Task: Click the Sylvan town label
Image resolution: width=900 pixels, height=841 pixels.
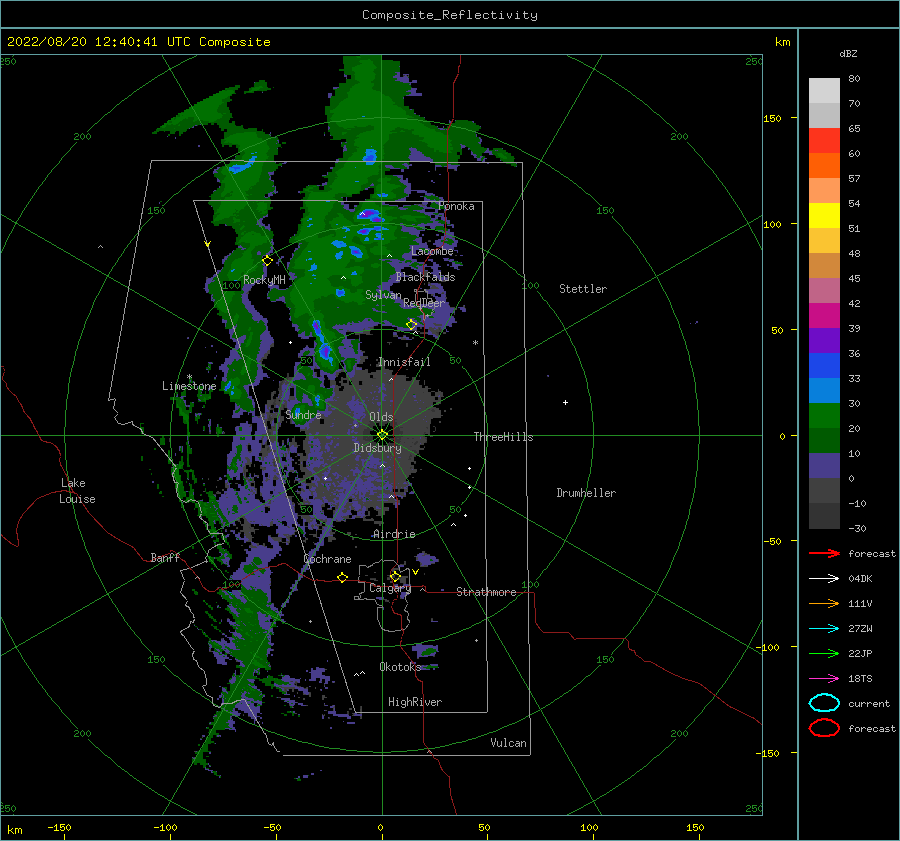Action: pos(383,295)
